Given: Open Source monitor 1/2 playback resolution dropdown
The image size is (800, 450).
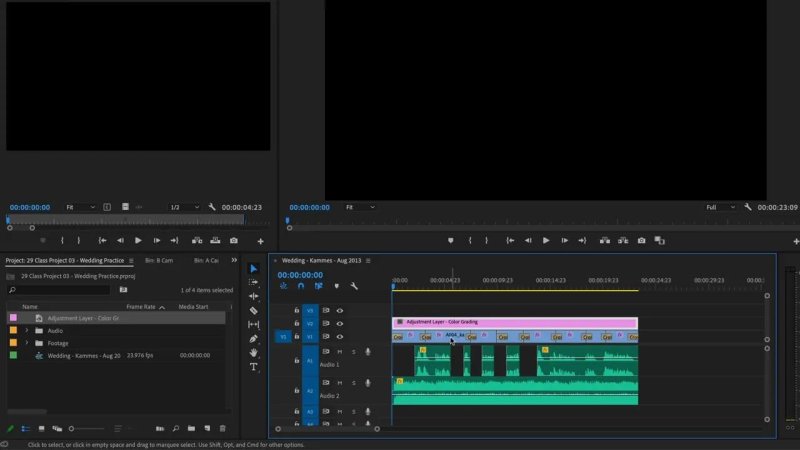Looking at the screenshot, I should click(185, 207).
